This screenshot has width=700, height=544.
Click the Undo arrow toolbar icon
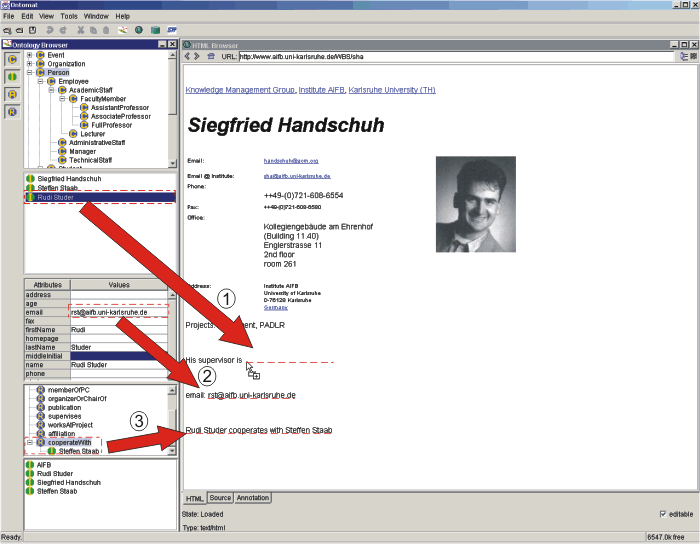click(50, 30)
